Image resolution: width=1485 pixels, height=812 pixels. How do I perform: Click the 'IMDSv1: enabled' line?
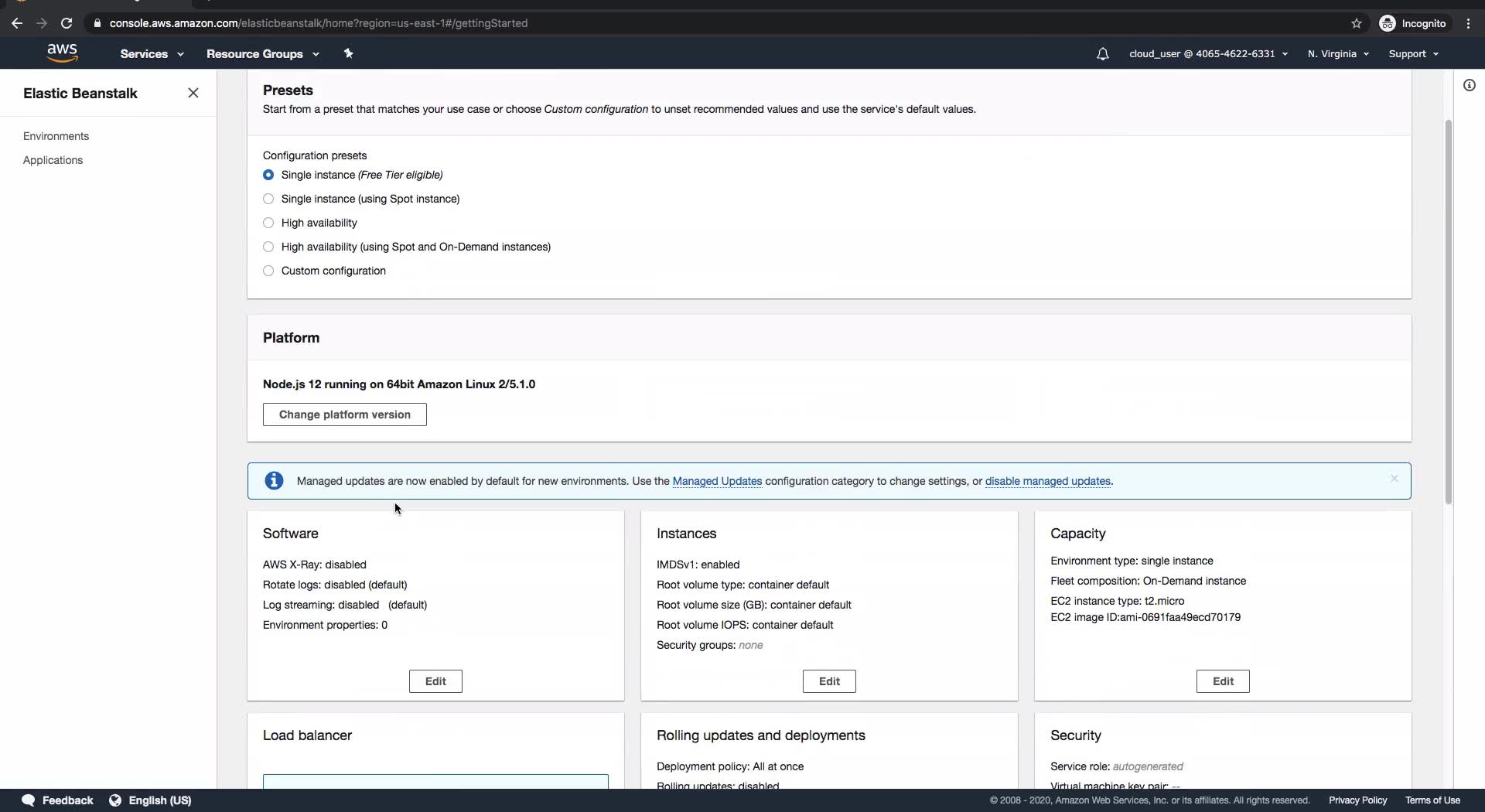point(698,565)
